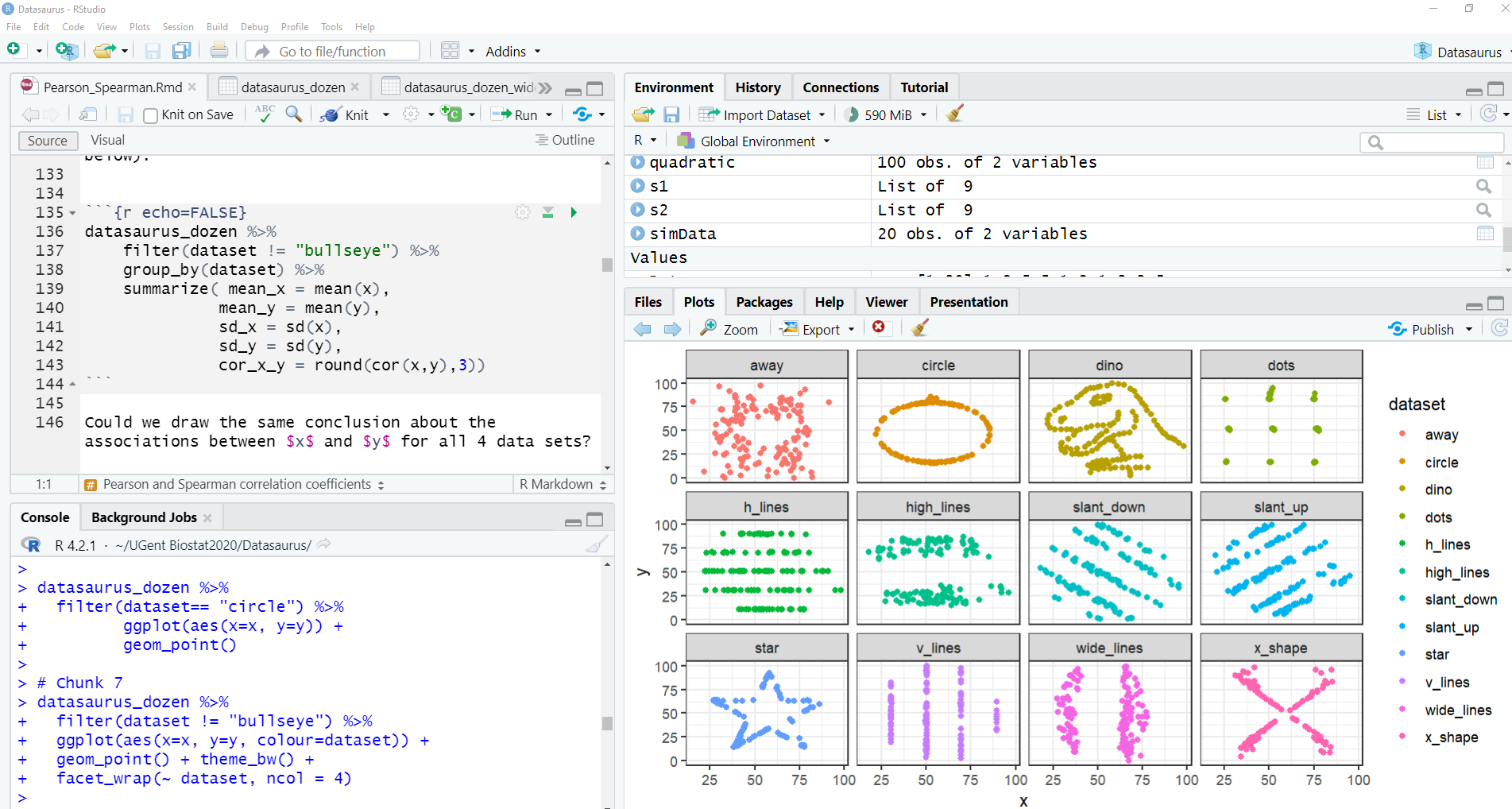Click the spell check ABC icon
This screenshot has width=1512, height=809.
pyautogui.click(x=265, y=114)
